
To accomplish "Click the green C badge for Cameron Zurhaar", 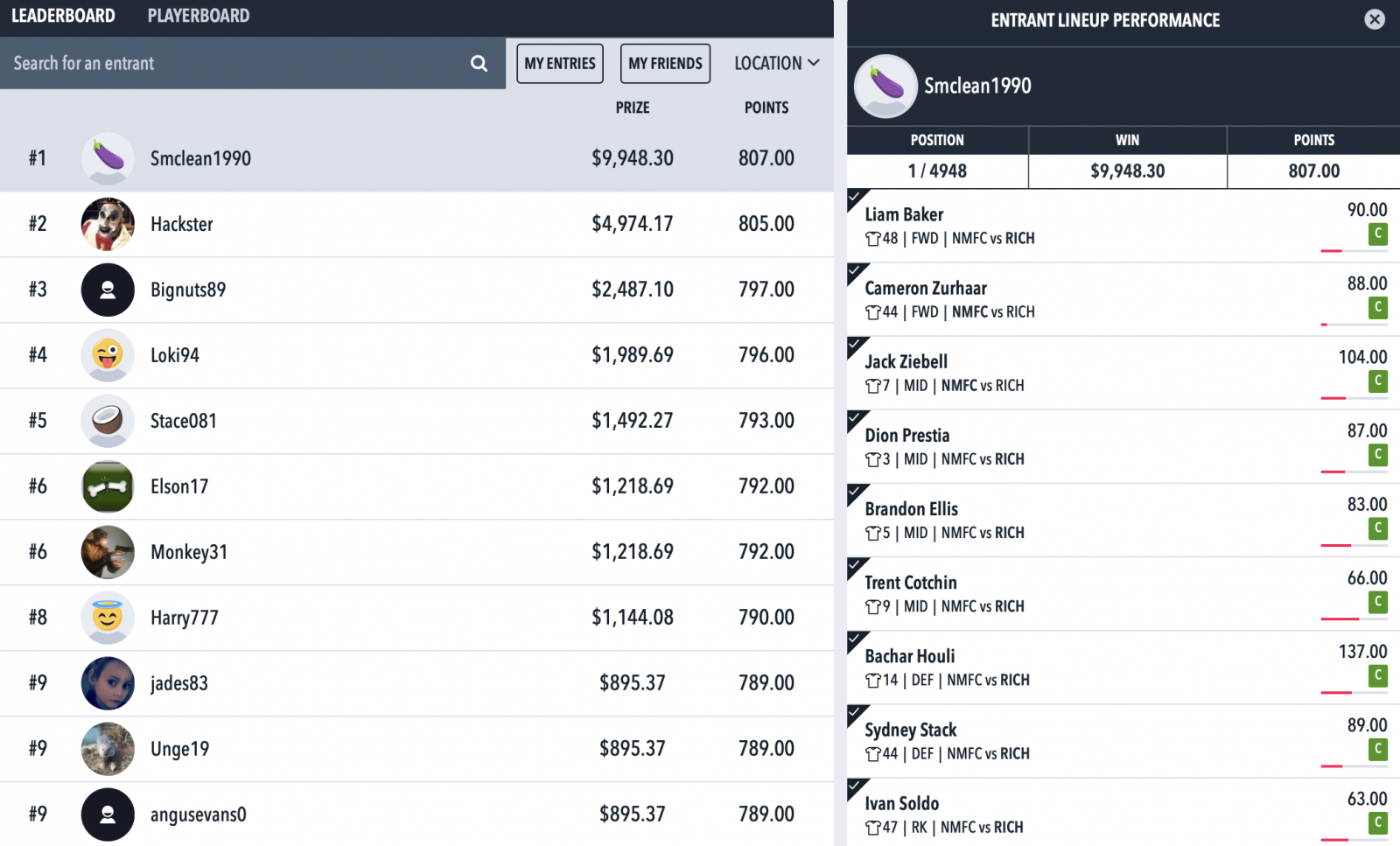I will click(x=1378, y=307).
